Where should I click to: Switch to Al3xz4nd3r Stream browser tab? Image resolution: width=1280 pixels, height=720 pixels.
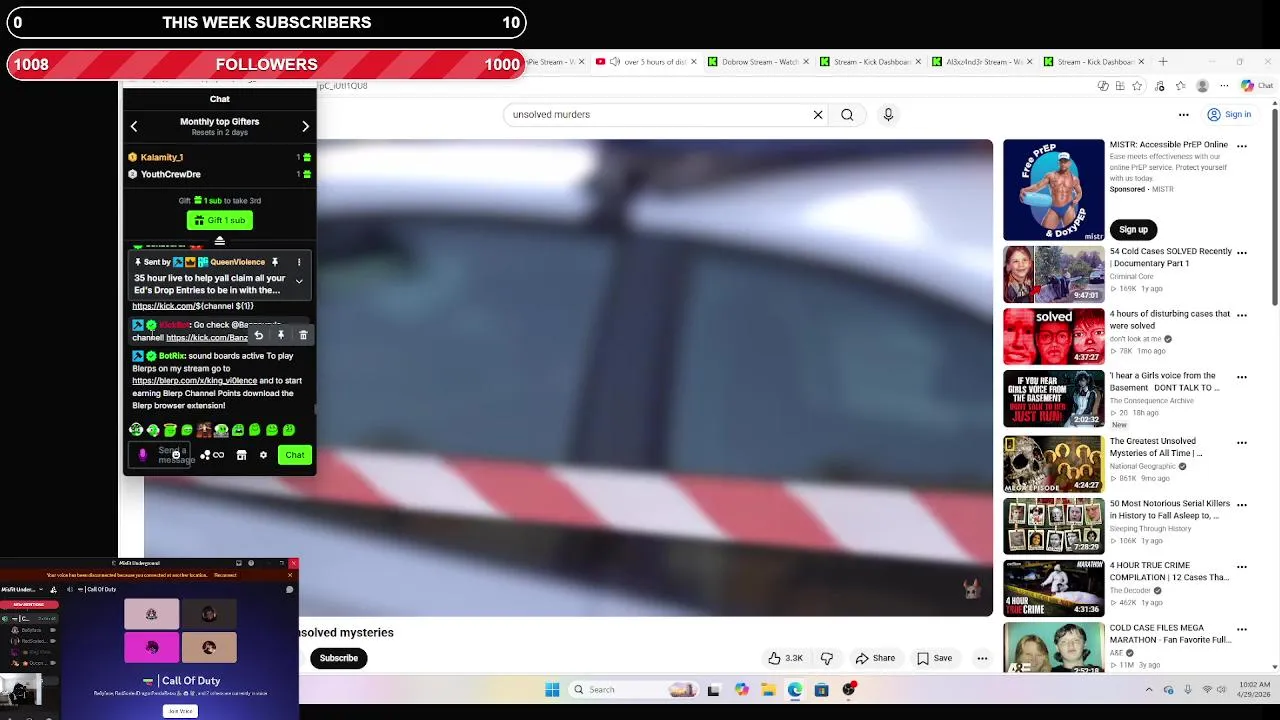pyautogui.click(x=984, y=62)
